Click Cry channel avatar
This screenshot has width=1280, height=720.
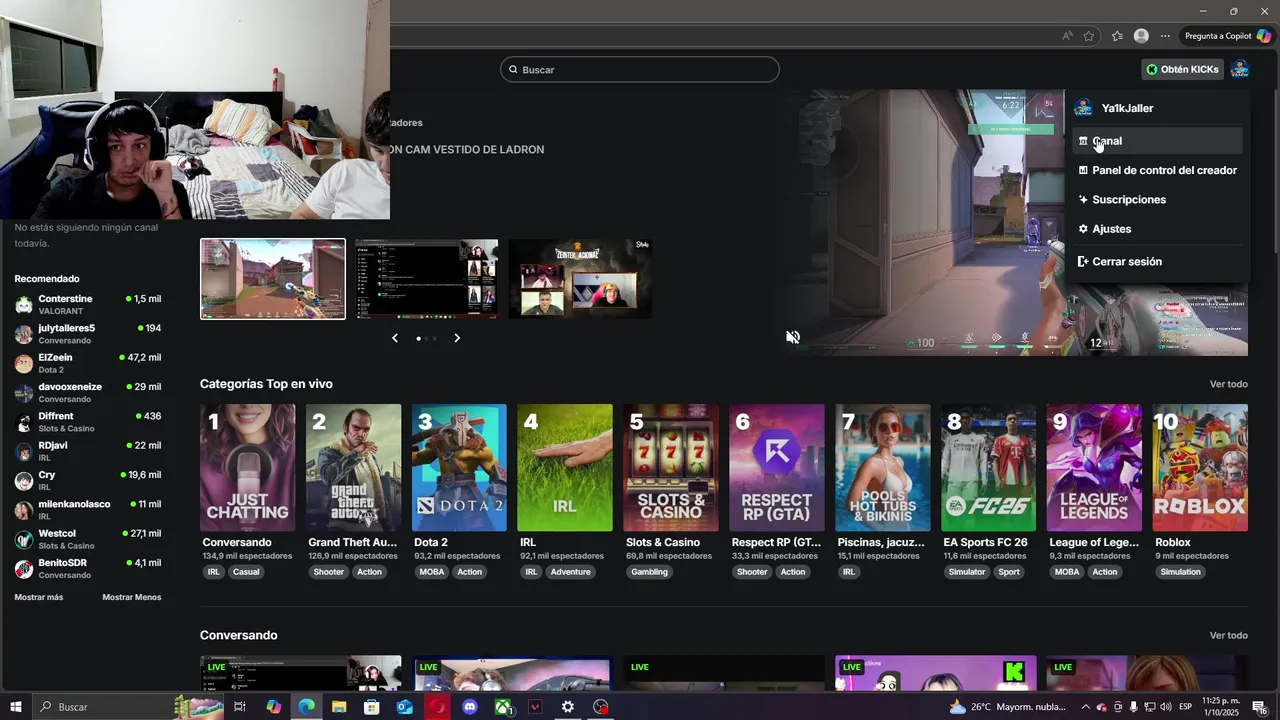24,481
